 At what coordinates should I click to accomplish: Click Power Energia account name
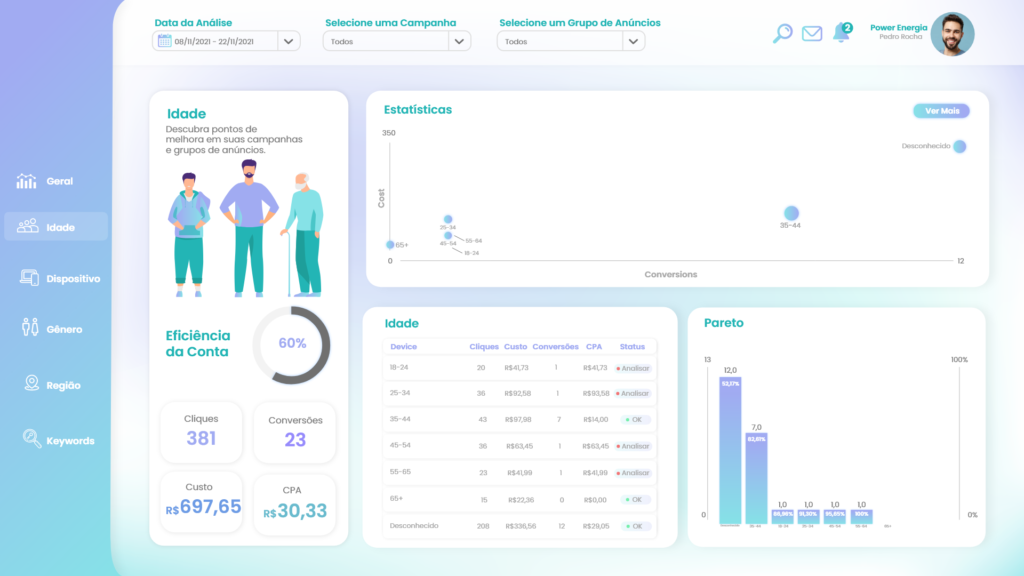pyautogui.click(x=899, y=27)
